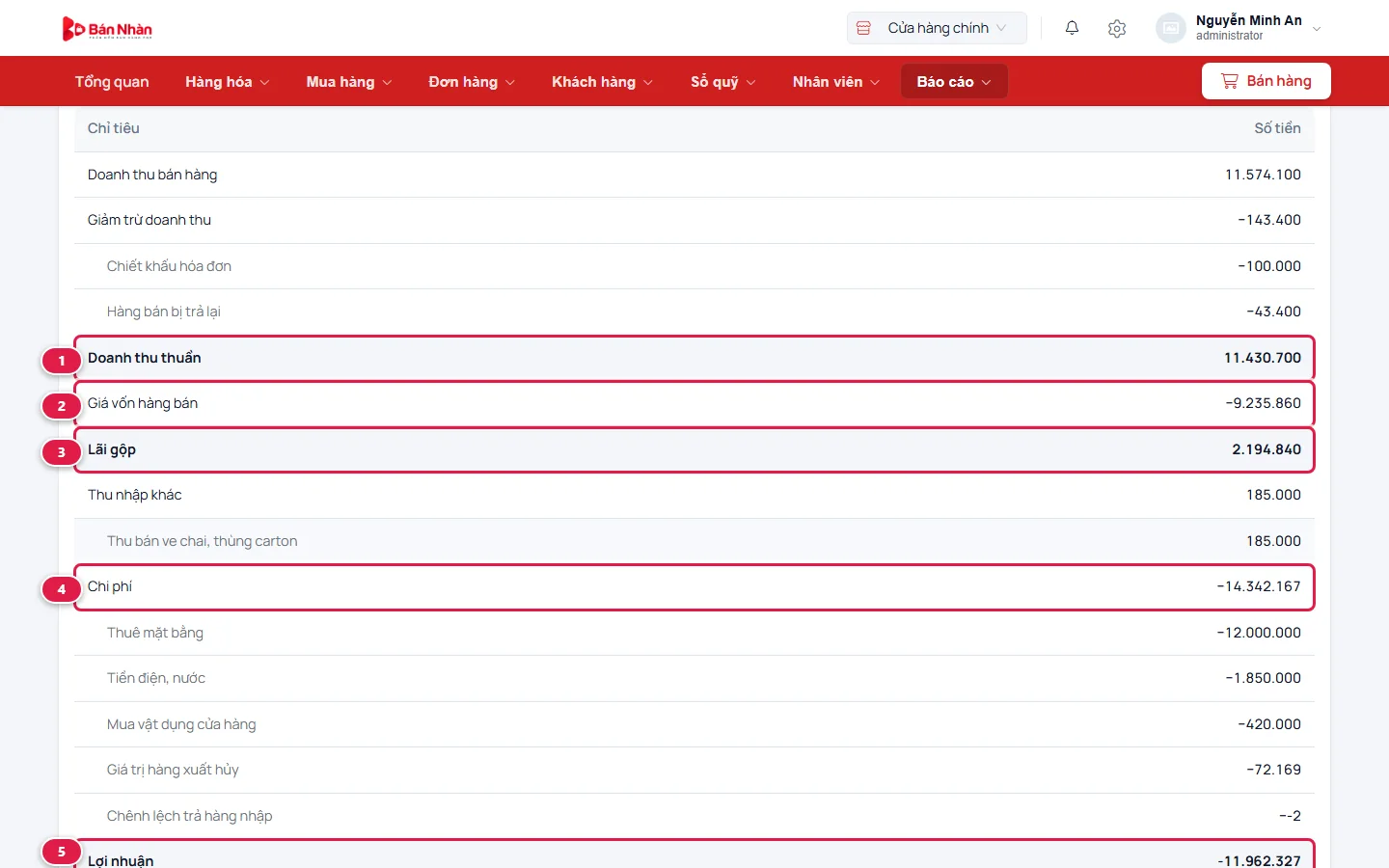Screen dimensions: 1389x868
Task: Click the Mua vật dụng cửa hàng label
Action: (x=181, y=724)
